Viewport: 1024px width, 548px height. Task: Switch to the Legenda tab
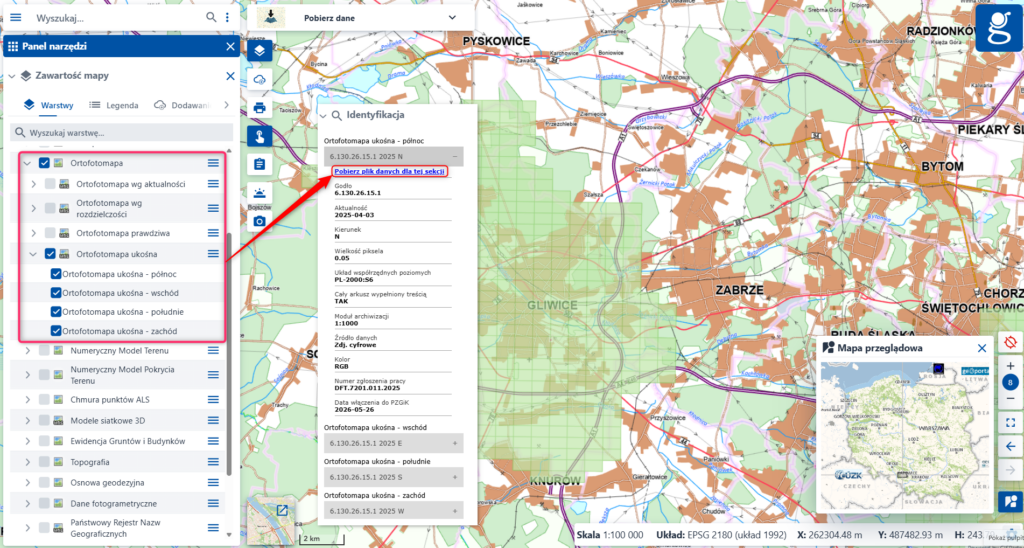coord(114,105)
